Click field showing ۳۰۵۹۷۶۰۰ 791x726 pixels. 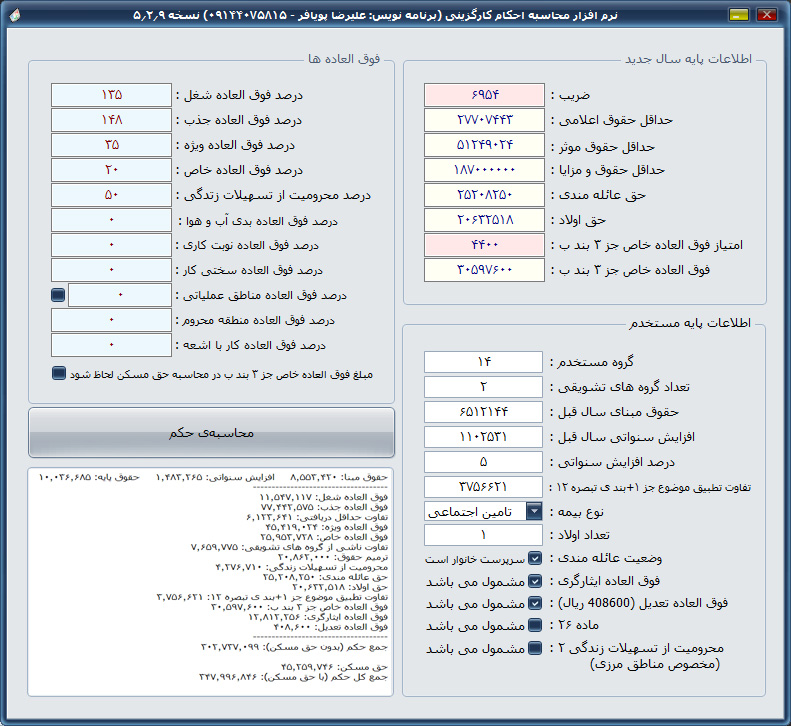484,270
